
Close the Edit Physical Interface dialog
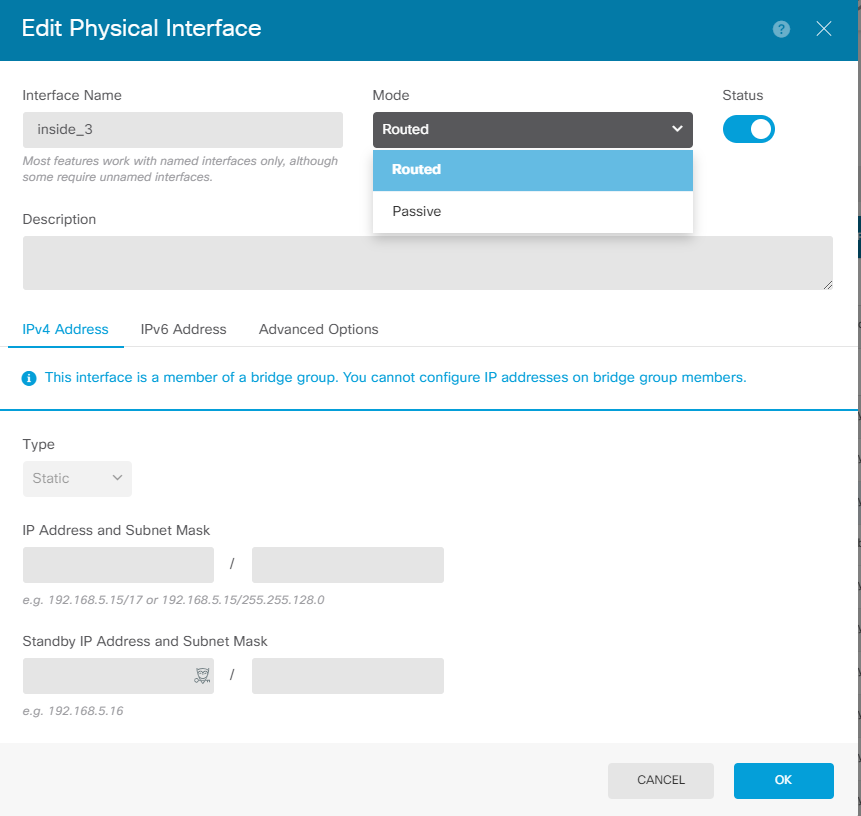coord(824,29)
